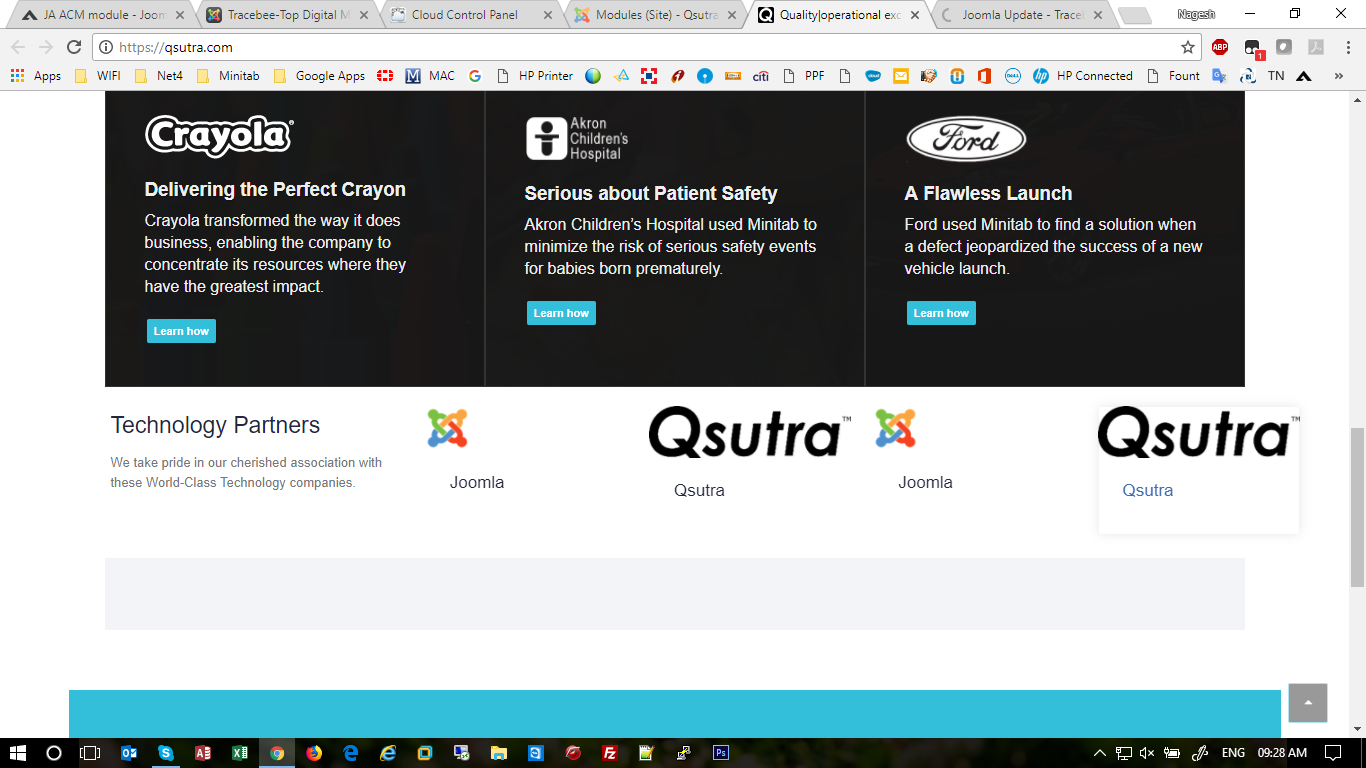Switch to the Tracebee-Top Digital tab
This screenshot has width=1366, height=768.
287,15
